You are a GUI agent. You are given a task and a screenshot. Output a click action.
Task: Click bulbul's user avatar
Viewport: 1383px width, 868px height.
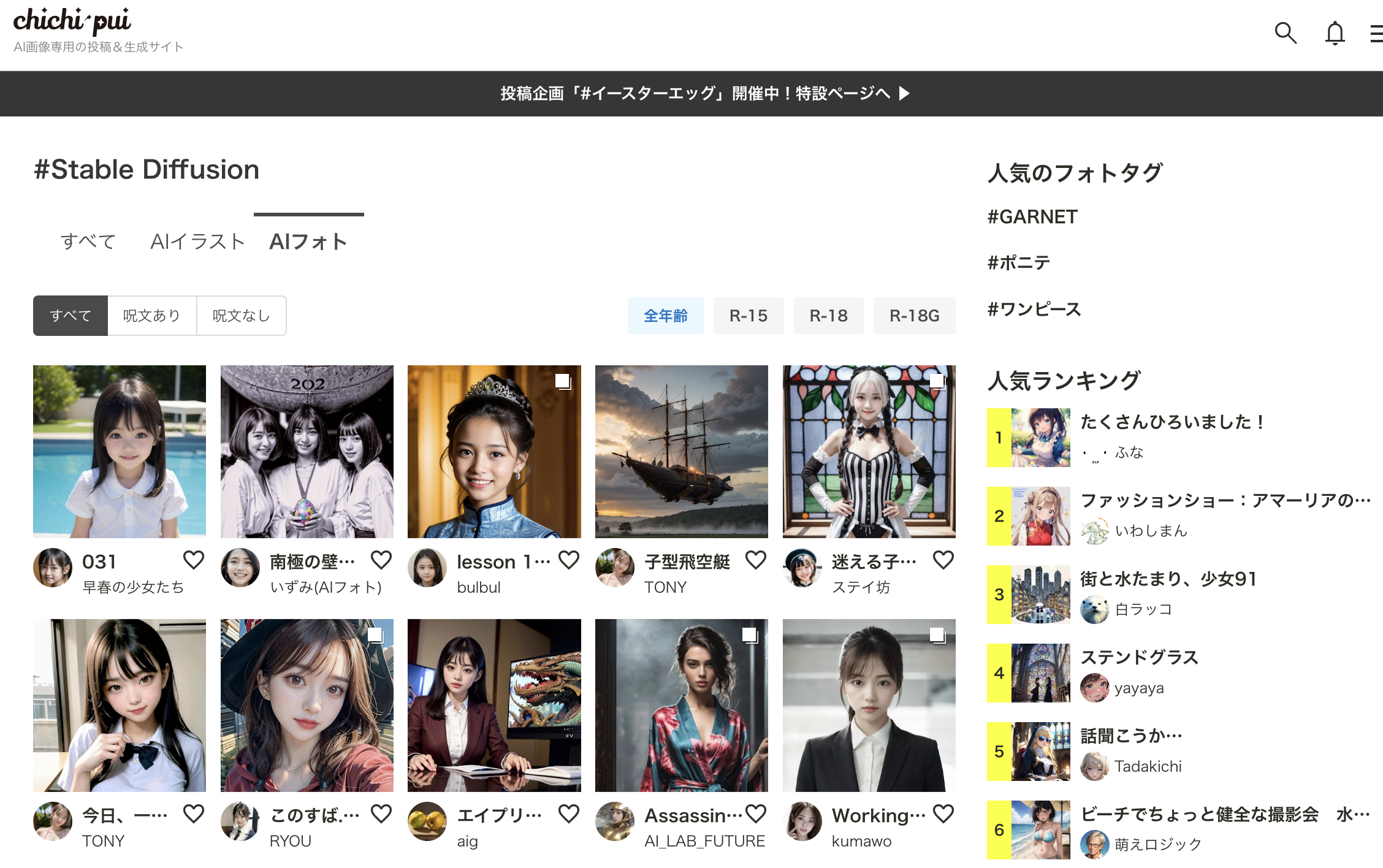[427, 567]
